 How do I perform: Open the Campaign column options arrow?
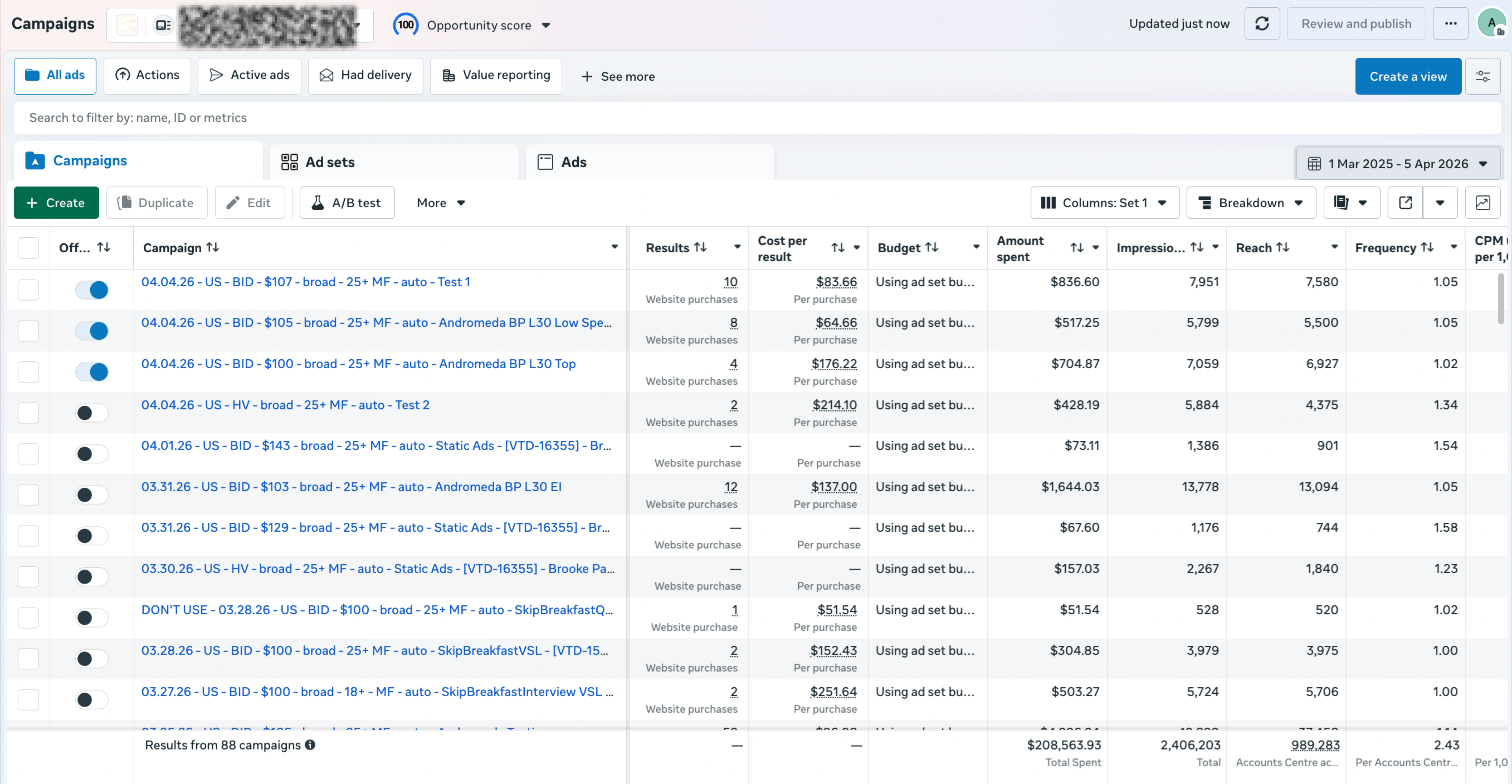click(615, 247)
